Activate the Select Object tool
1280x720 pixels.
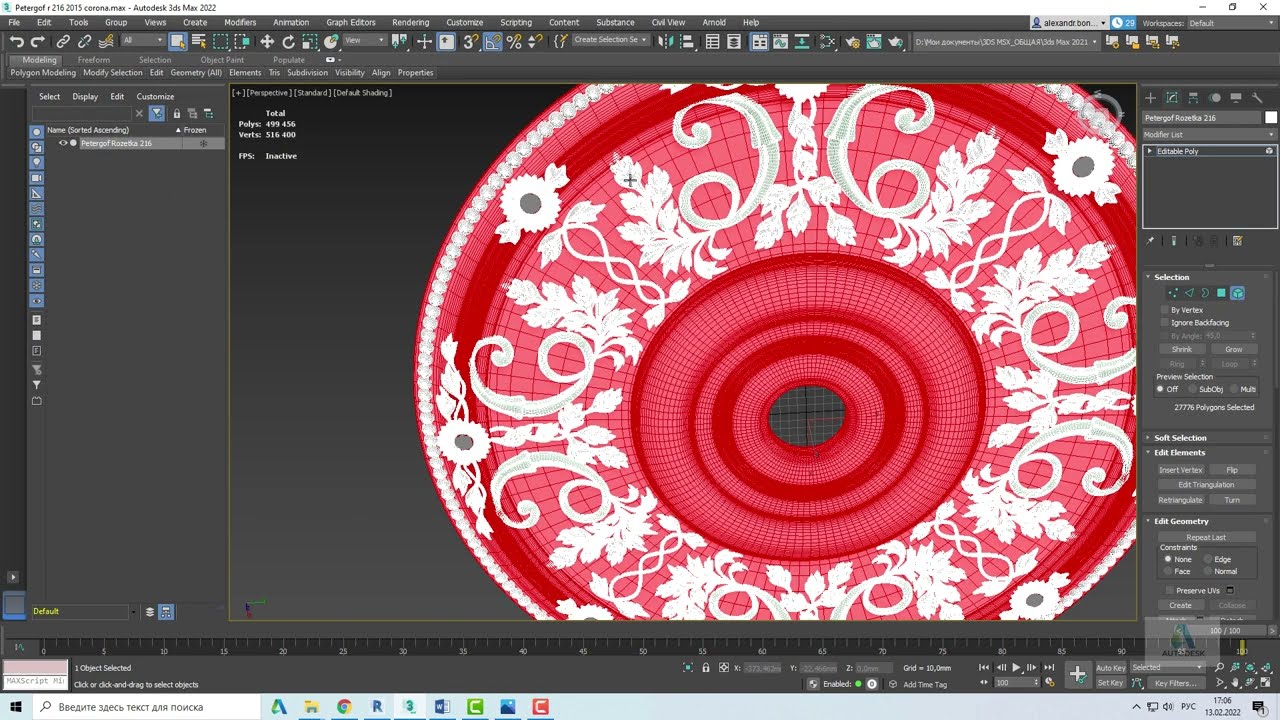coord(177,41)
